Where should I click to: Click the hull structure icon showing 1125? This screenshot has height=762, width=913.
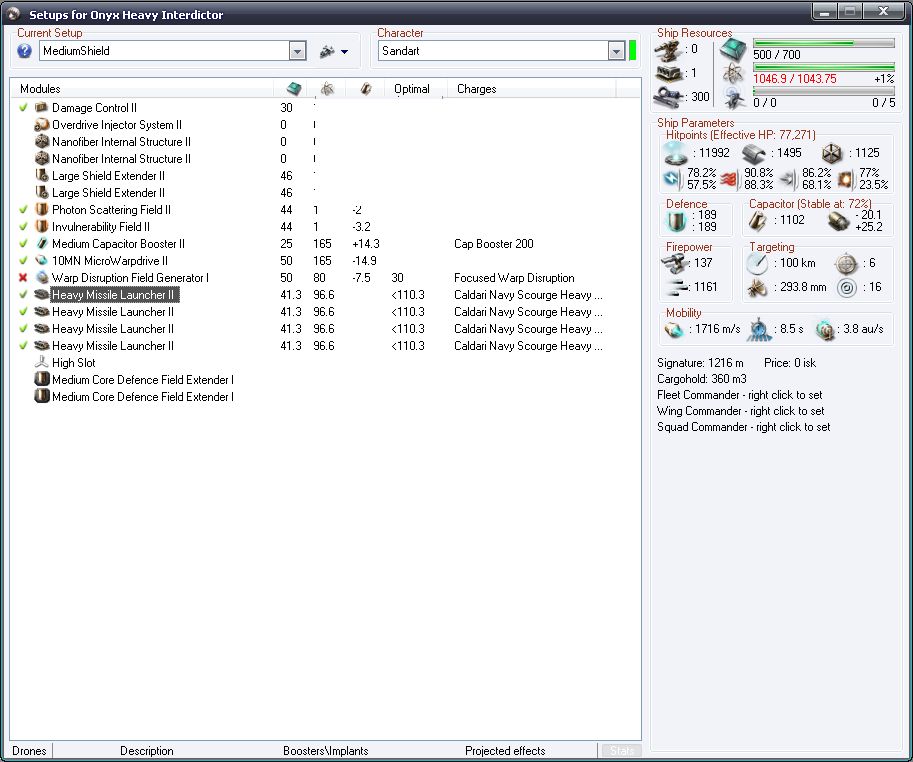pyautogui.click(x=832, y=154)
